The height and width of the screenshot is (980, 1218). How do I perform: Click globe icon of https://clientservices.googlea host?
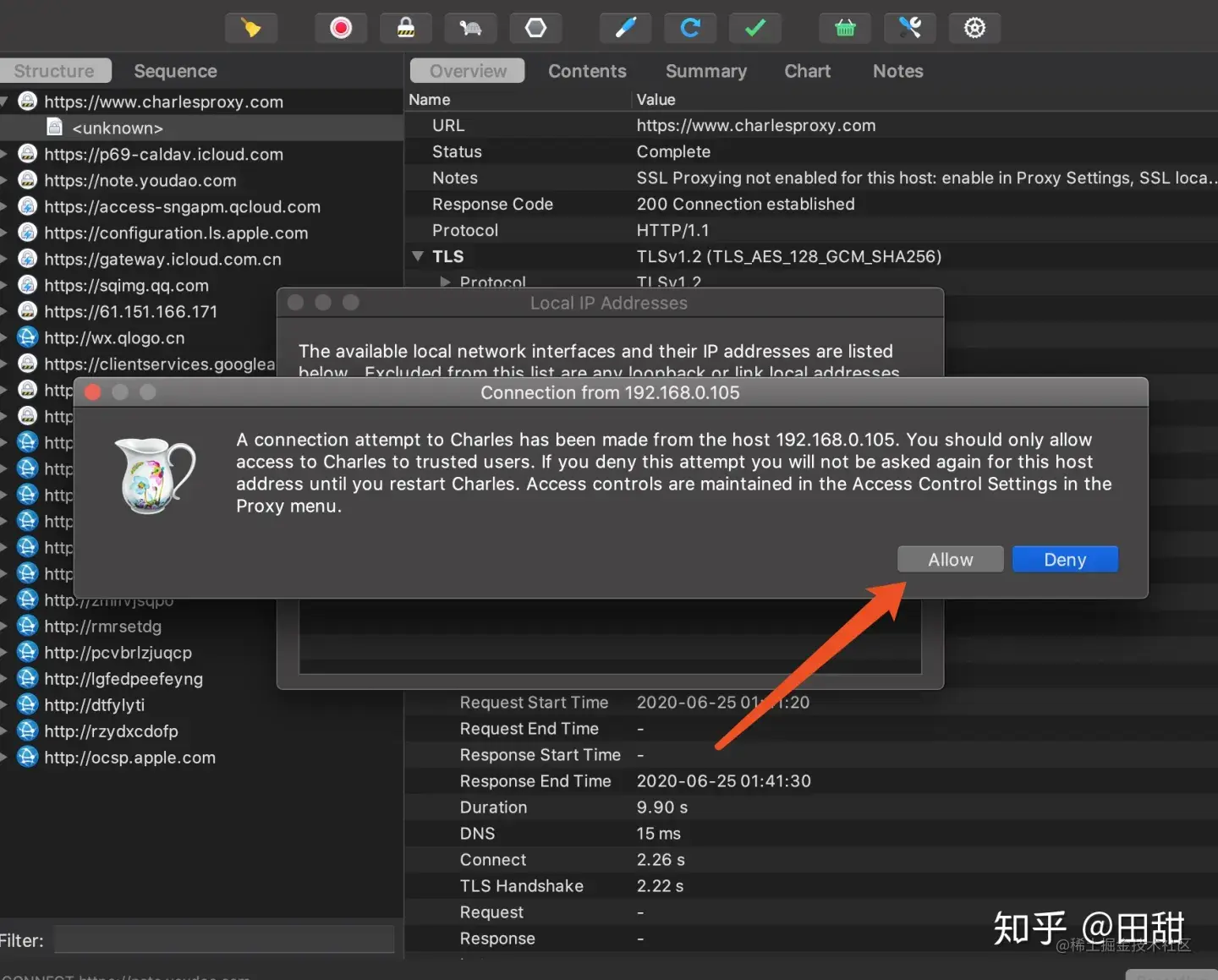[x=28, y=364]
